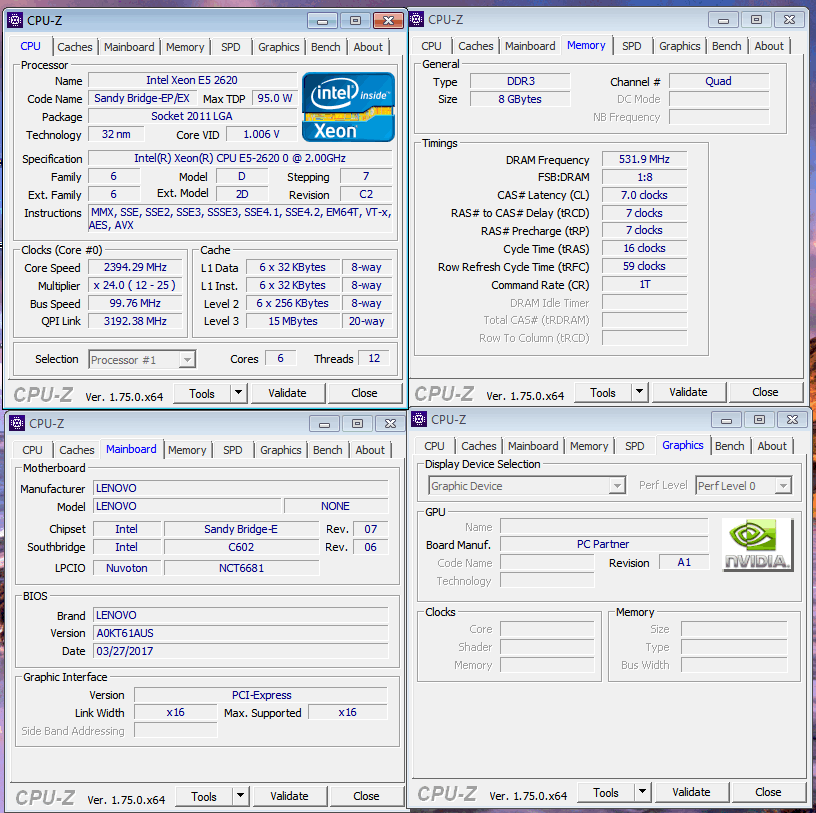Click the Command Rate value 1T
Screen dimensions: 816x813
point(644,284)
